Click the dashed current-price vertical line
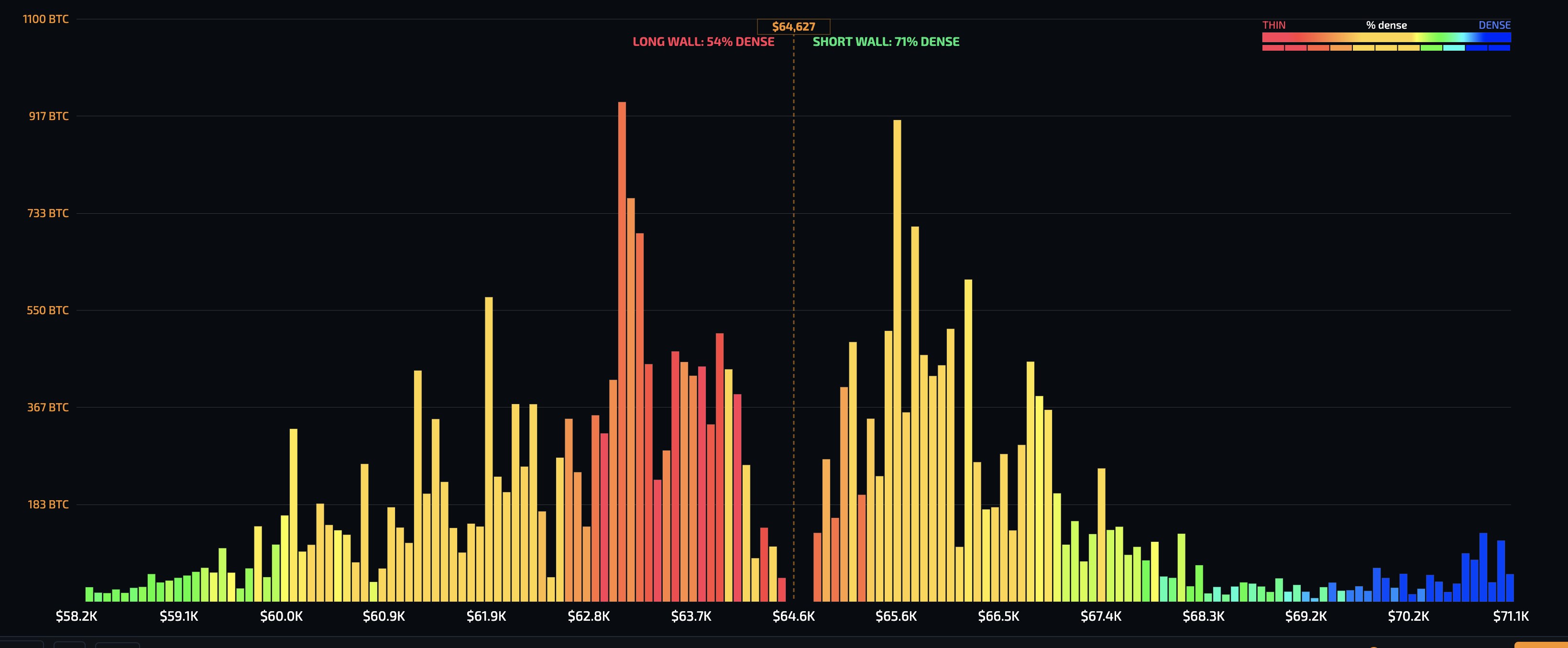 click(794, 317)
